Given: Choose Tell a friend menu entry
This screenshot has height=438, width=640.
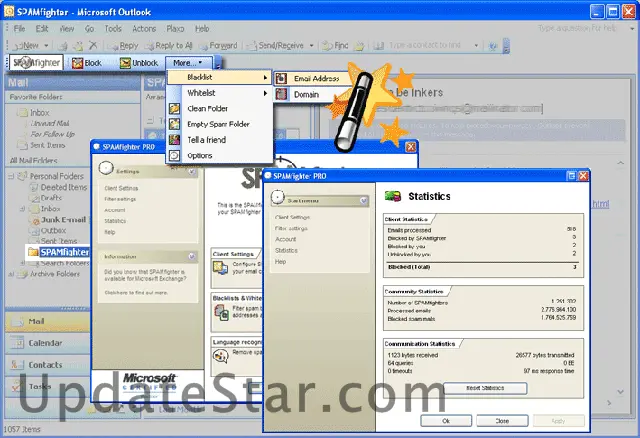Looking at the screenshot, I should [x=220, y=140].
